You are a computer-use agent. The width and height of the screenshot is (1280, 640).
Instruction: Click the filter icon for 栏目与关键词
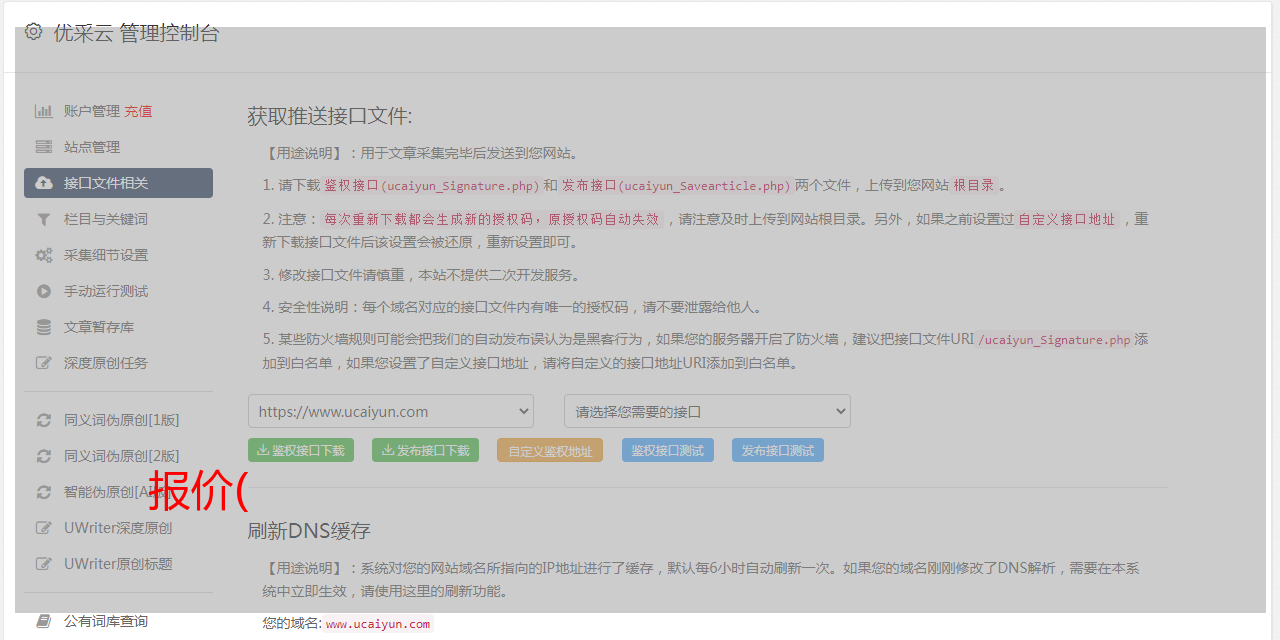point(44,219)
